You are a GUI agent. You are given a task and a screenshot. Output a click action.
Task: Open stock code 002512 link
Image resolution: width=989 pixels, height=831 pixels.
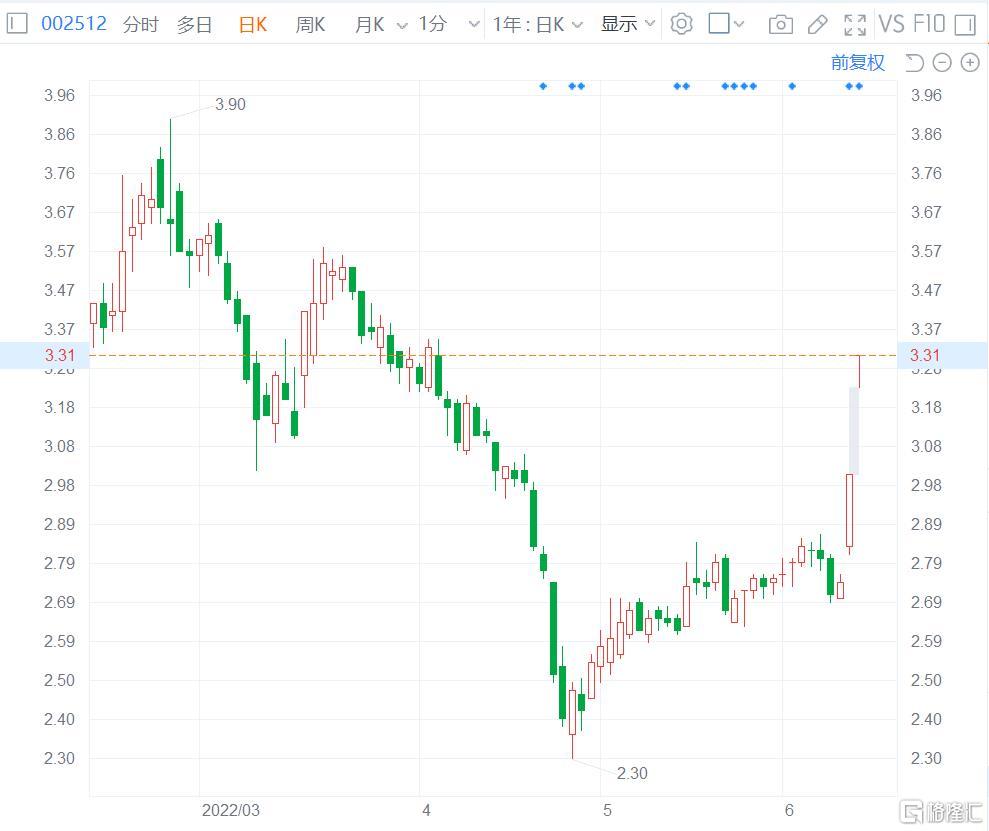[74, 24]
